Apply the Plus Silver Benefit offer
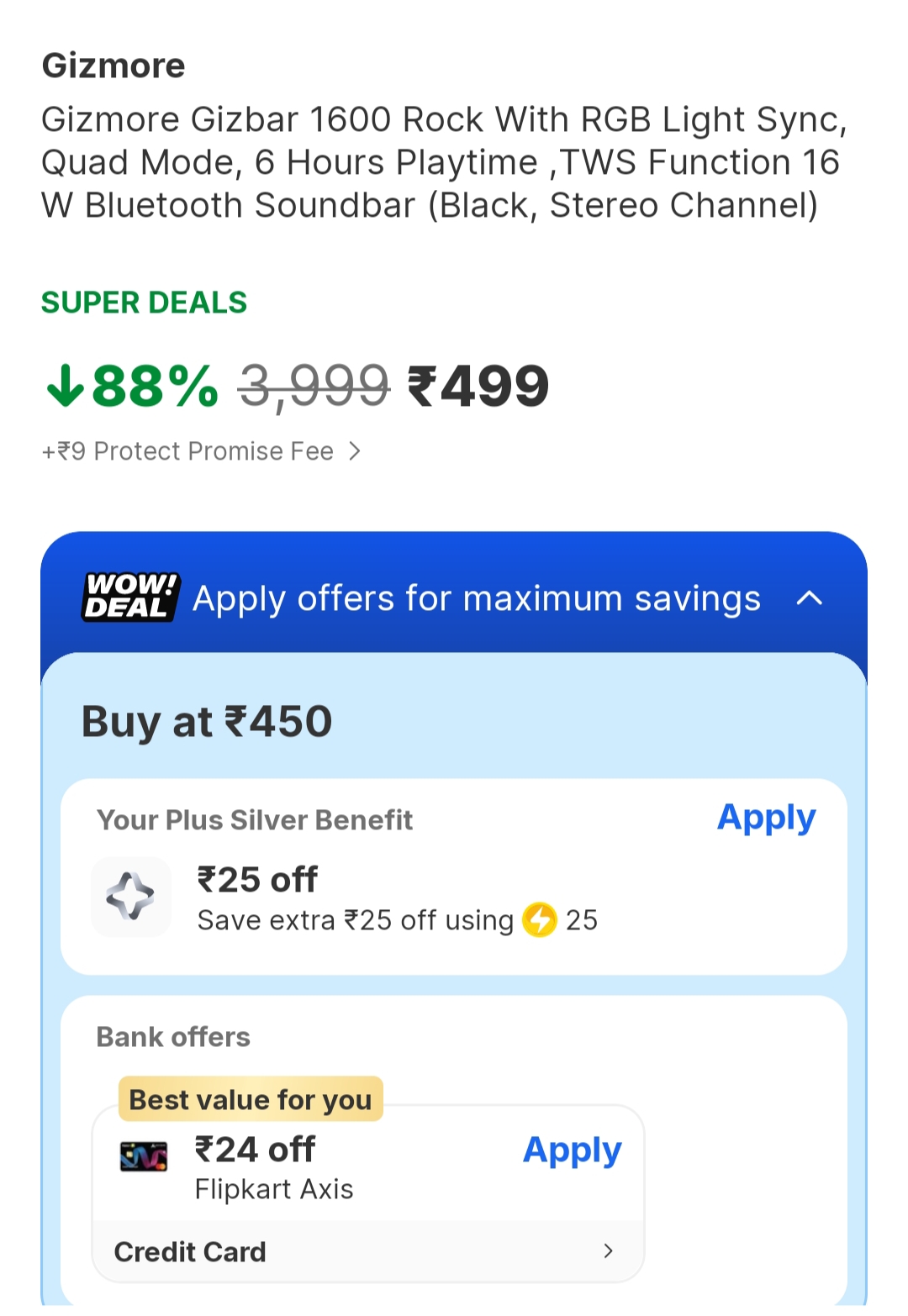This screenshot has height=1316, width=908. click(766, 818)
